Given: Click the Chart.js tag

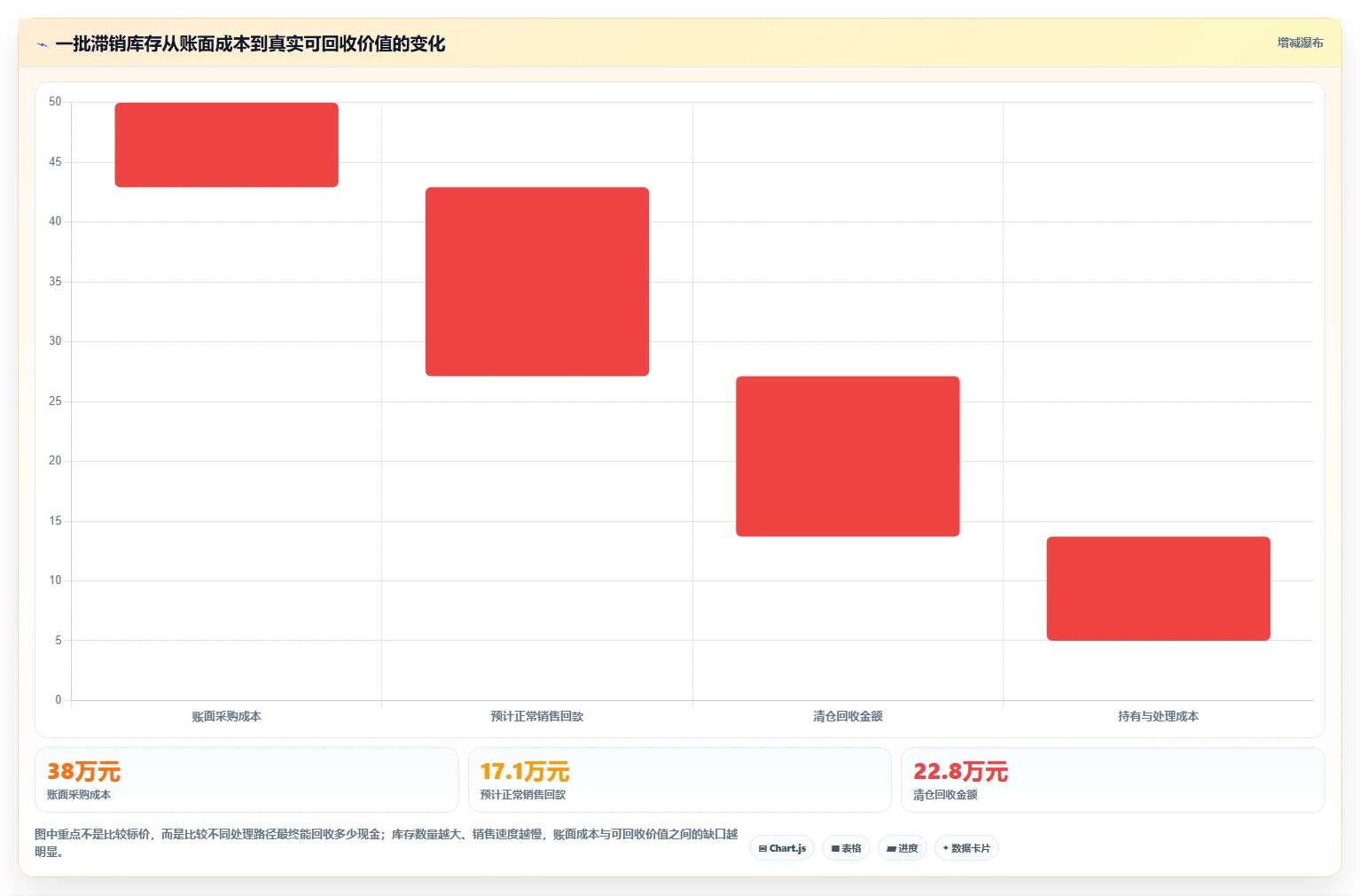Looking at the screenshot, I should (782, 848).
